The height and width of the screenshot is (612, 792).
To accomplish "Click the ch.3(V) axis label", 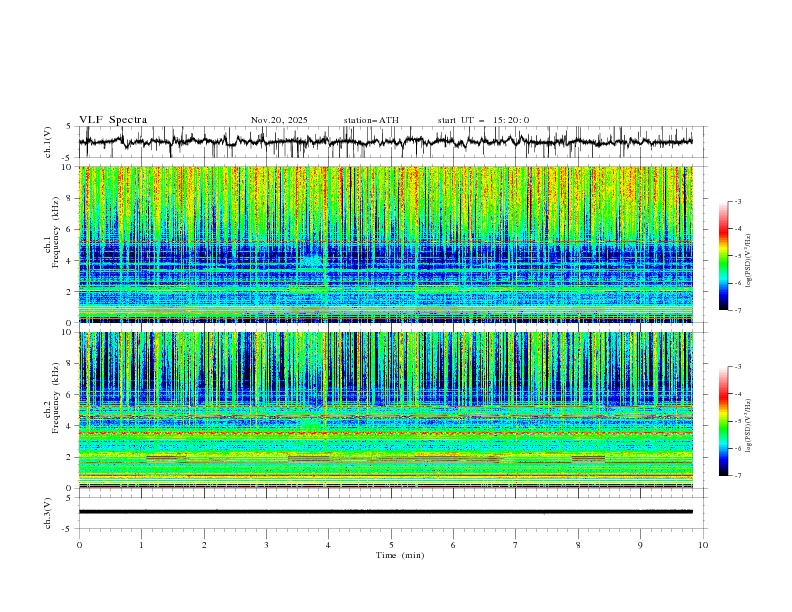I will click(x=48, y=513).
